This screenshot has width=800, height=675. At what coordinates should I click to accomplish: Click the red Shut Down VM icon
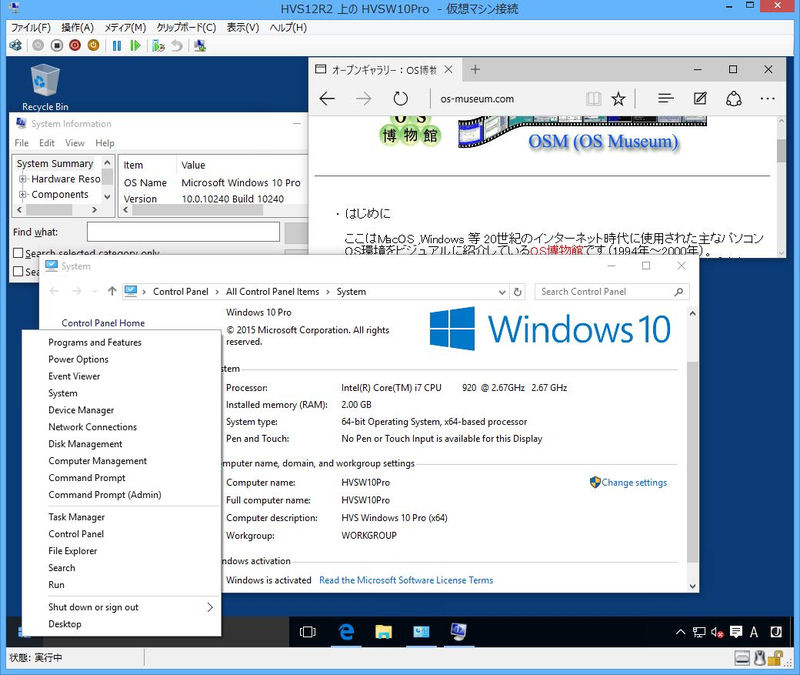coord(75,45)
